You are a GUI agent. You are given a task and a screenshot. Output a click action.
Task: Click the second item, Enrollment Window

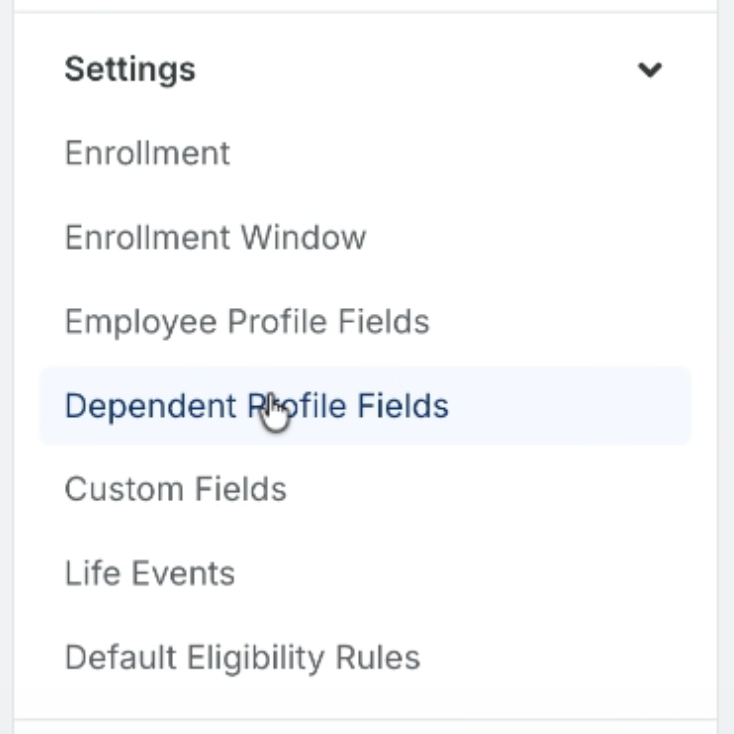click(215, 237)
